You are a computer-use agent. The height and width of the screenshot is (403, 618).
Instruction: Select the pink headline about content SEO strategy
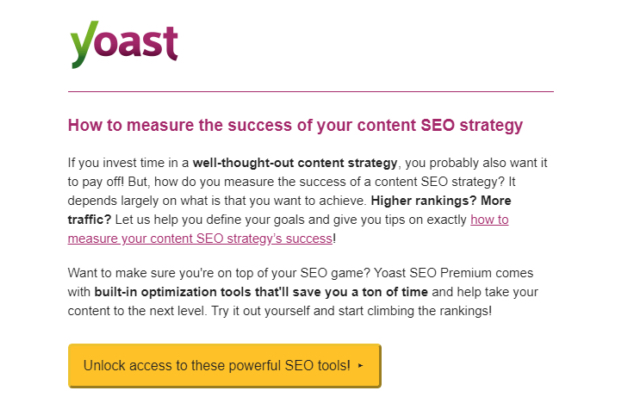tap(295, 125)
